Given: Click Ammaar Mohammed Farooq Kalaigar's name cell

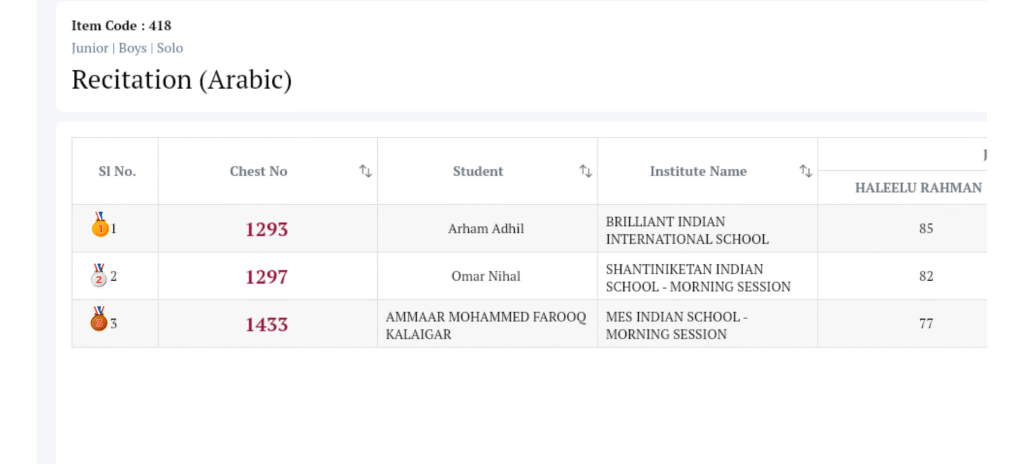Looking at the screenshot, I should click(x=458, y=325).
